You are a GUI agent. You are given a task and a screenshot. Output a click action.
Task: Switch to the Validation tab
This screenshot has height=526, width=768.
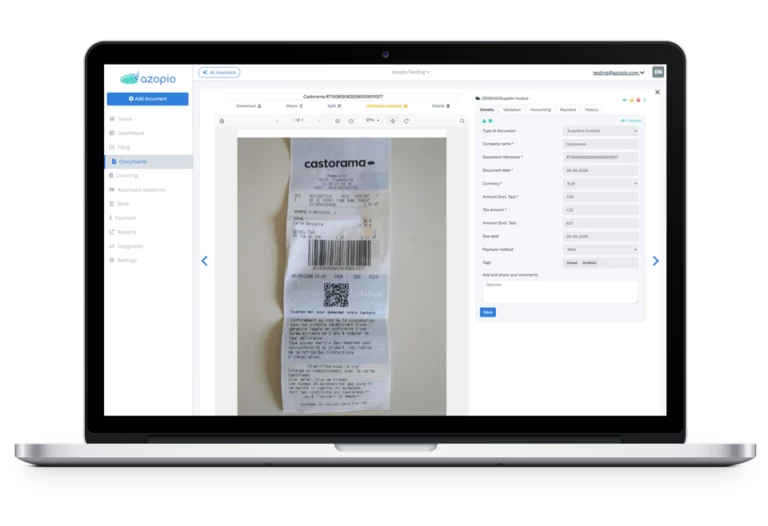(x=512, y=110)
